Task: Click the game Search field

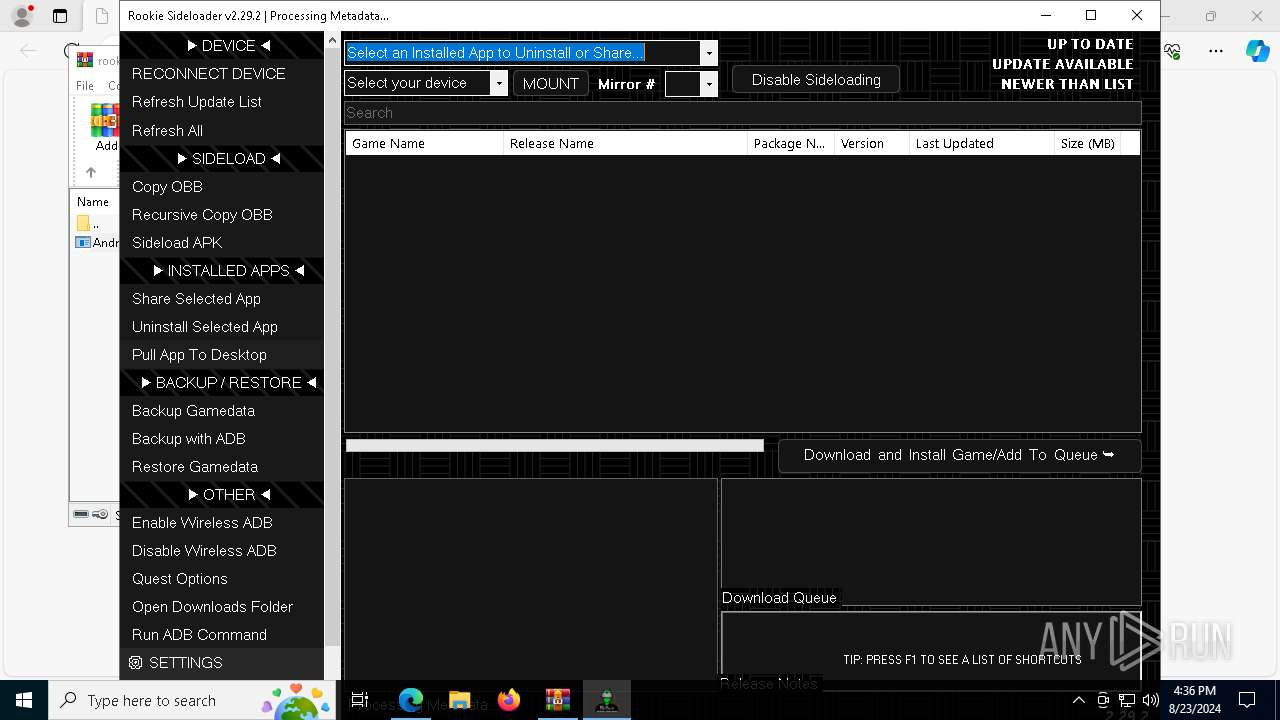Action: [x=742, y=113]
